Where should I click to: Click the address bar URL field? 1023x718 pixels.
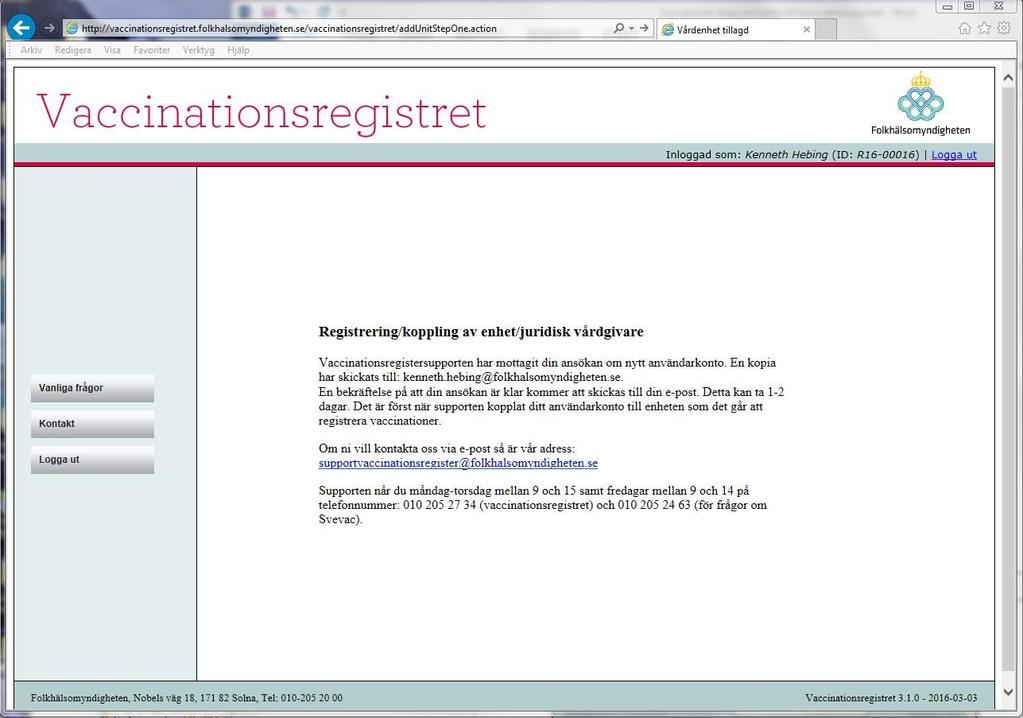(x=339, y=29)
